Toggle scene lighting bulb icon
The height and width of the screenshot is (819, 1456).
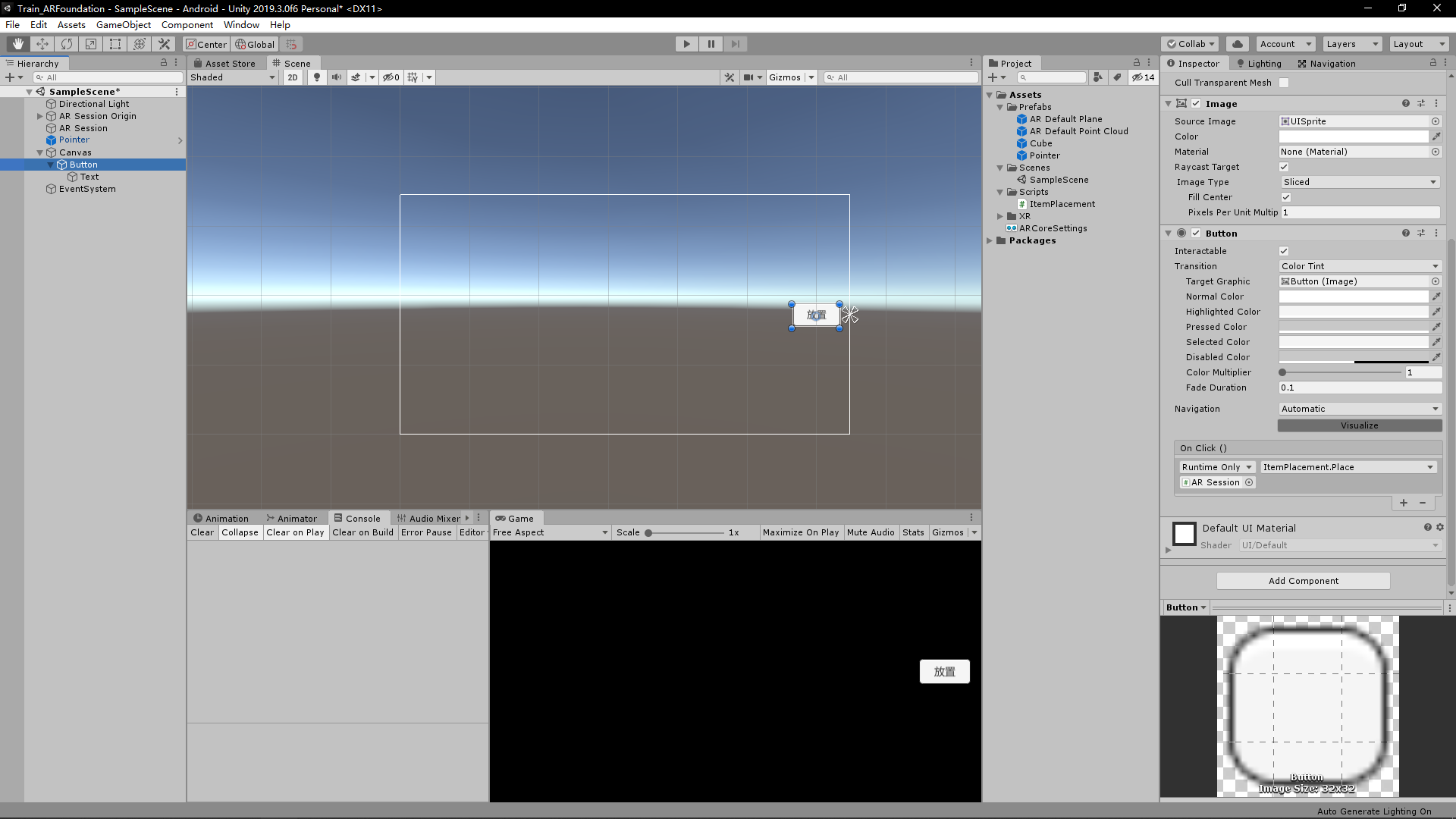point(317,77)
